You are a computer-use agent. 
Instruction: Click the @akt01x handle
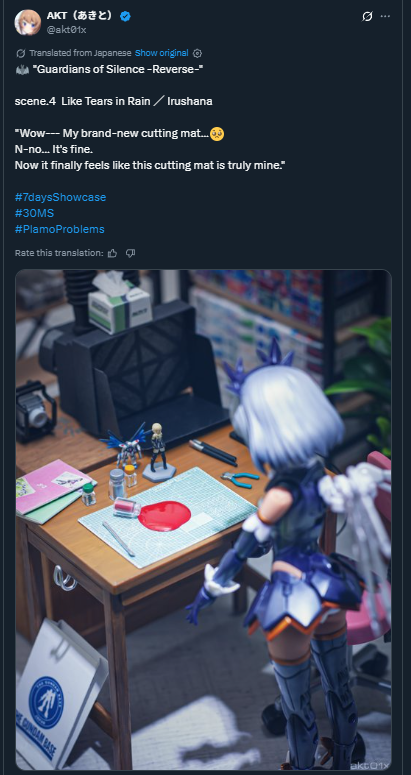67,30
